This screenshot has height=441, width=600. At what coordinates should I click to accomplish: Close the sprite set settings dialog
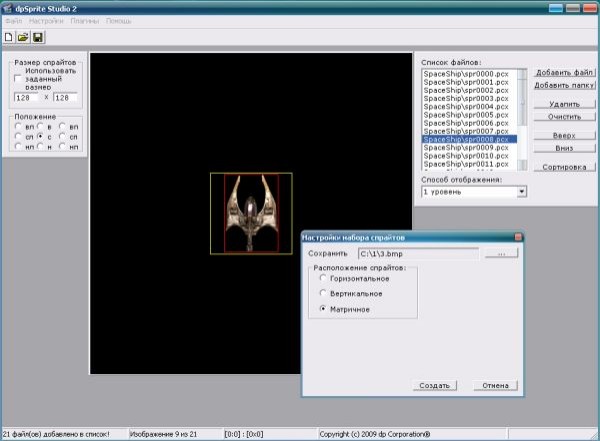518,238
